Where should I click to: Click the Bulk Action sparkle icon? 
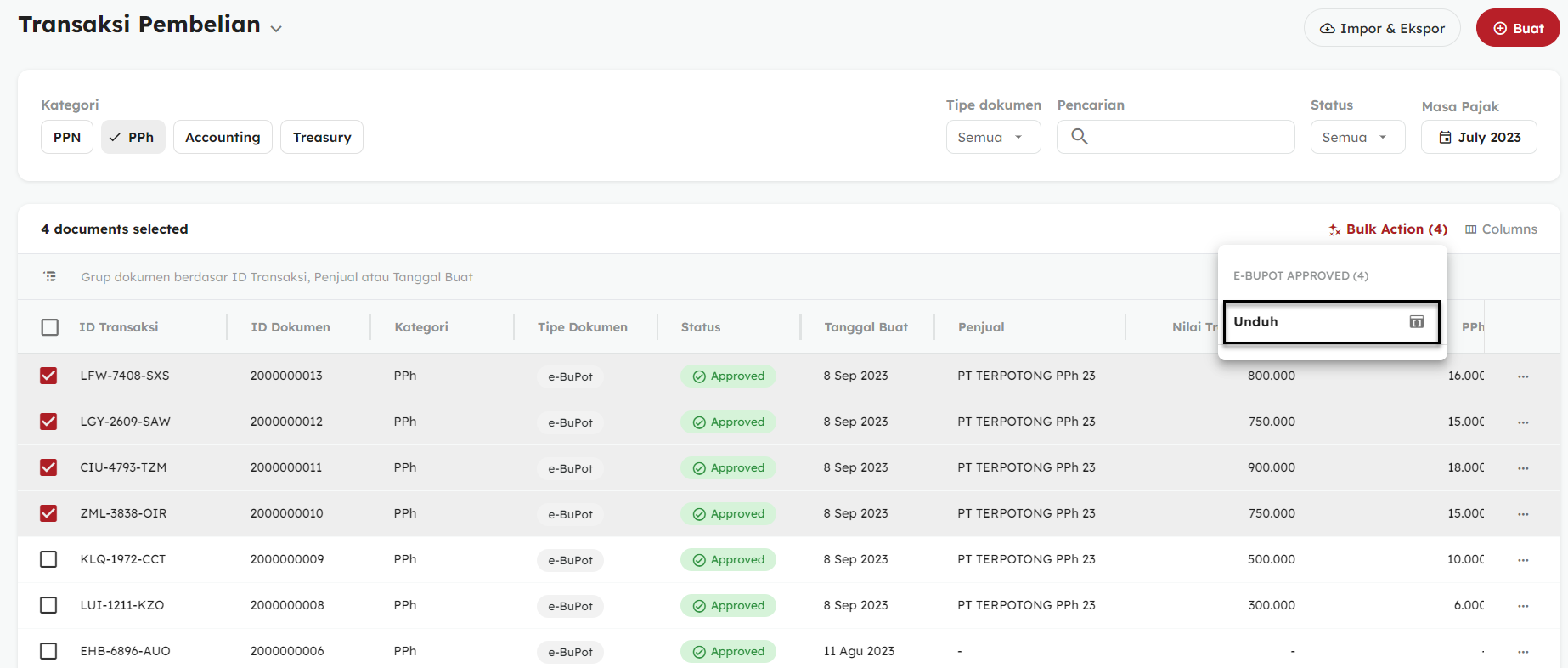tap(1334, 229)
